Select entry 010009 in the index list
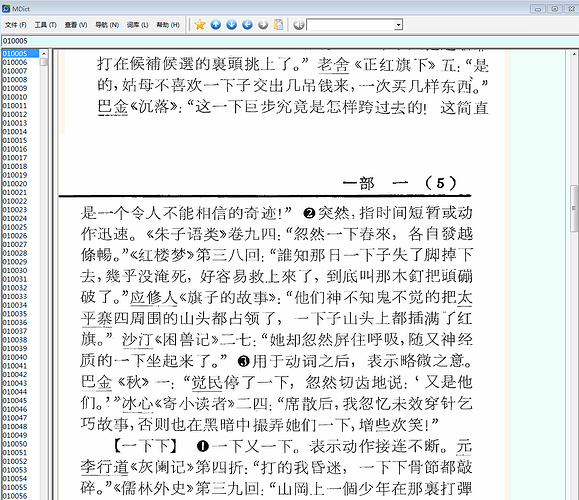The width and height of the screenshot is (579, 500). [15, 88]
